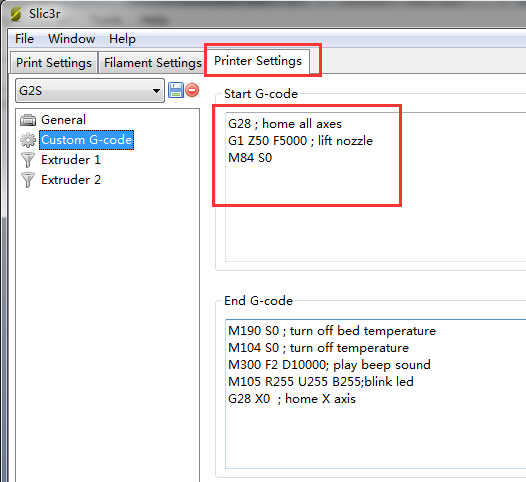Switch to the Filament Settings tab
526x482 pixels.
[153, 63]
